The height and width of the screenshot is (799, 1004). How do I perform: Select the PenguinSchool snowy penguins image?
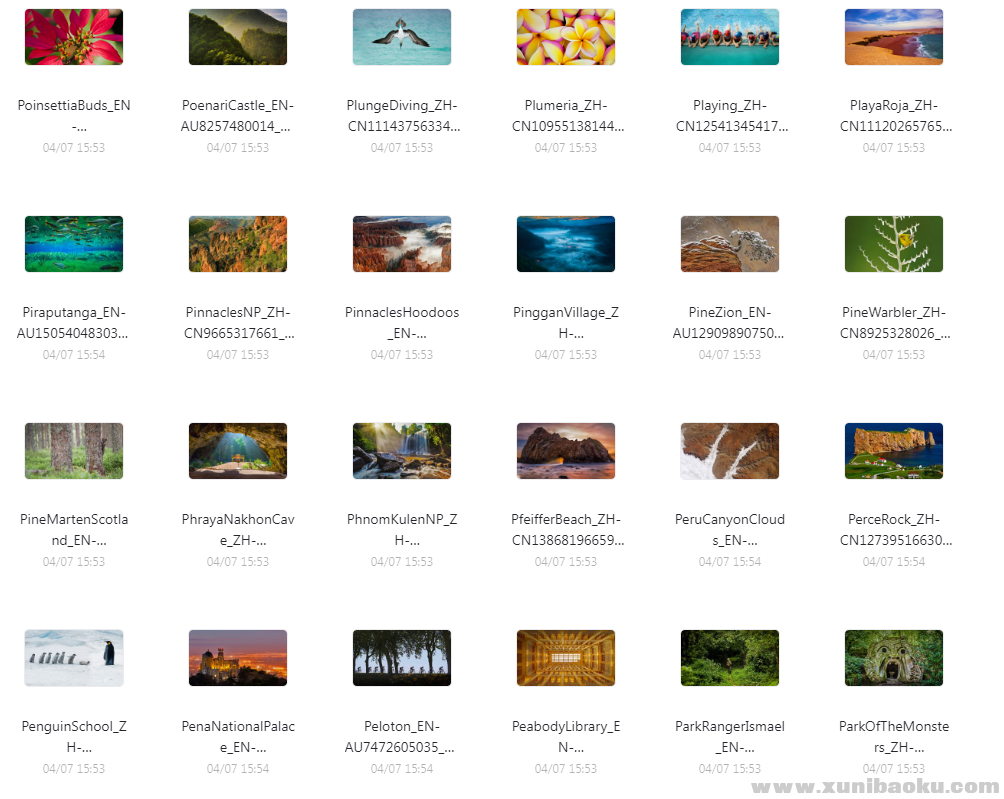pyautogui.click(x=74, y=658)
